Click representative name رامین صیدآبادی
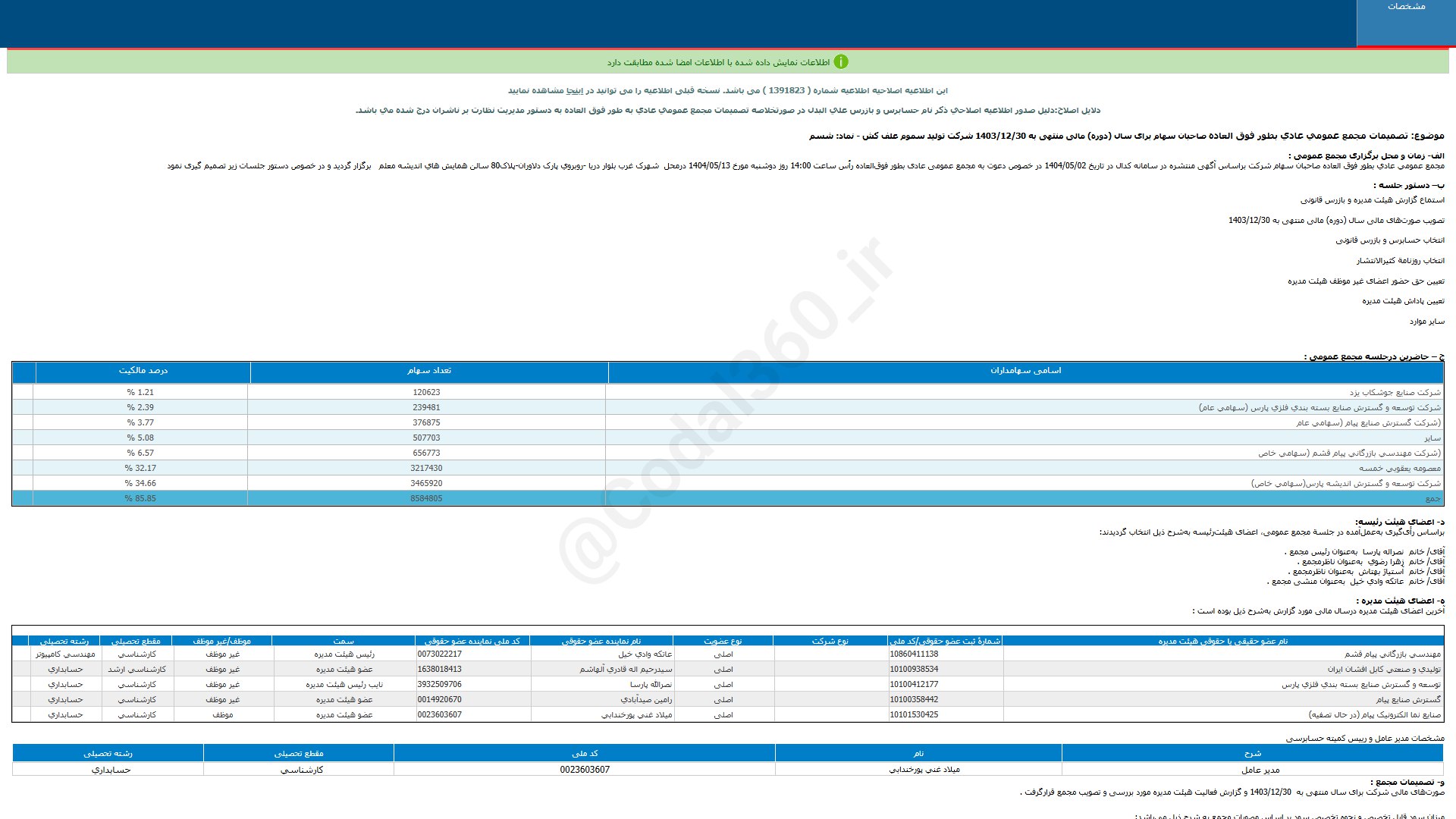Image resolution: width=1456 pixels, height=819 pixels. tap(646, 700)
